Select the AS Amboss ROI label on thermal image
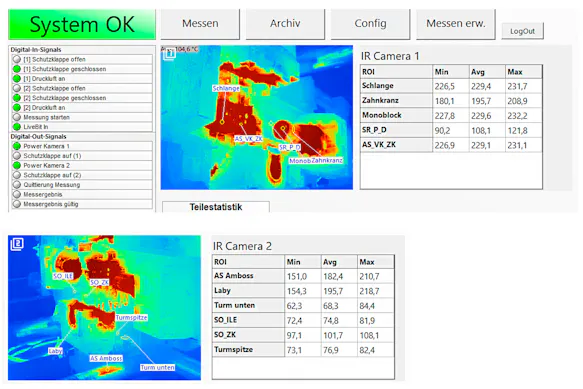This screenshot has height=389, width=583. click(106, 359)
